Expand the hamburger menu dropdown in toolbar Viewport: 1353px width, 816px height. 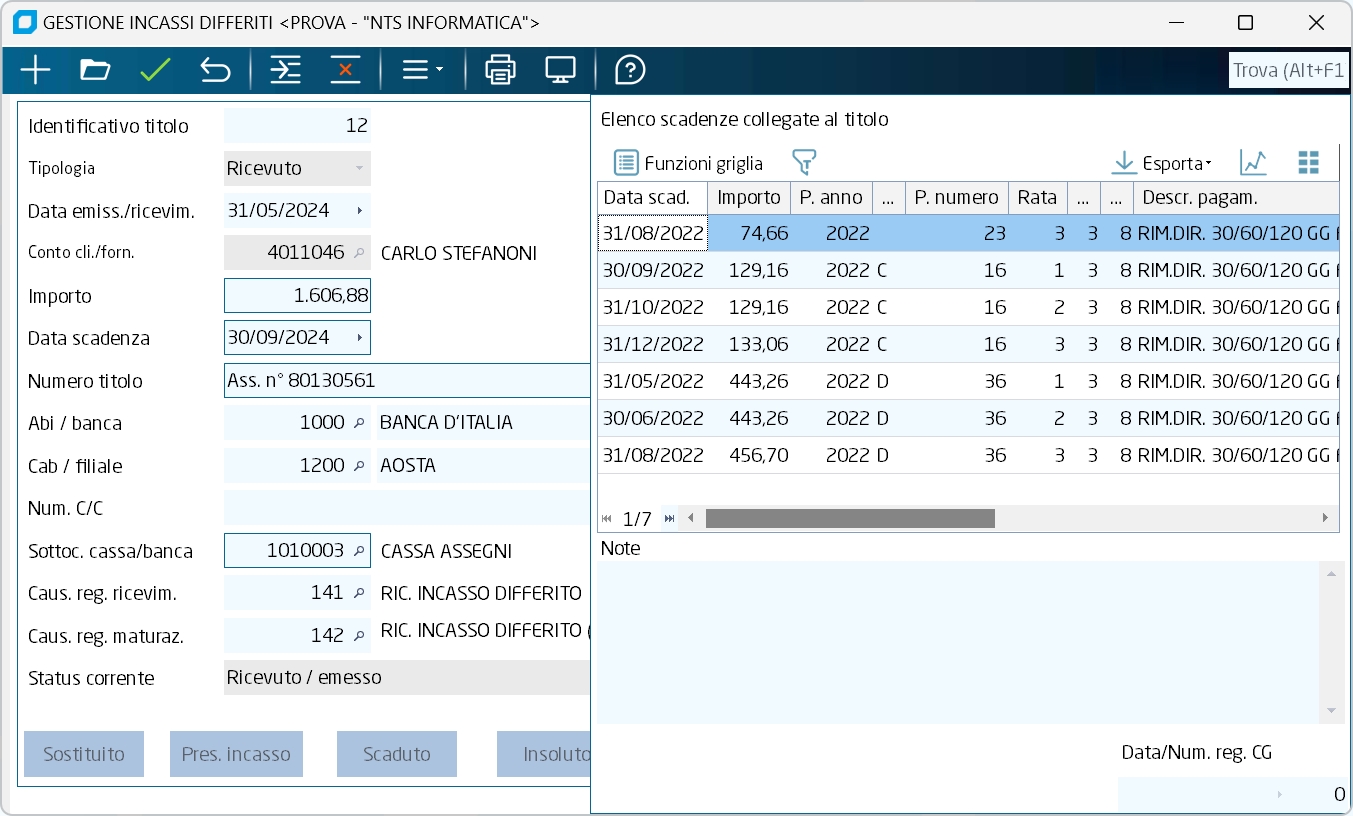pos(422,70)
